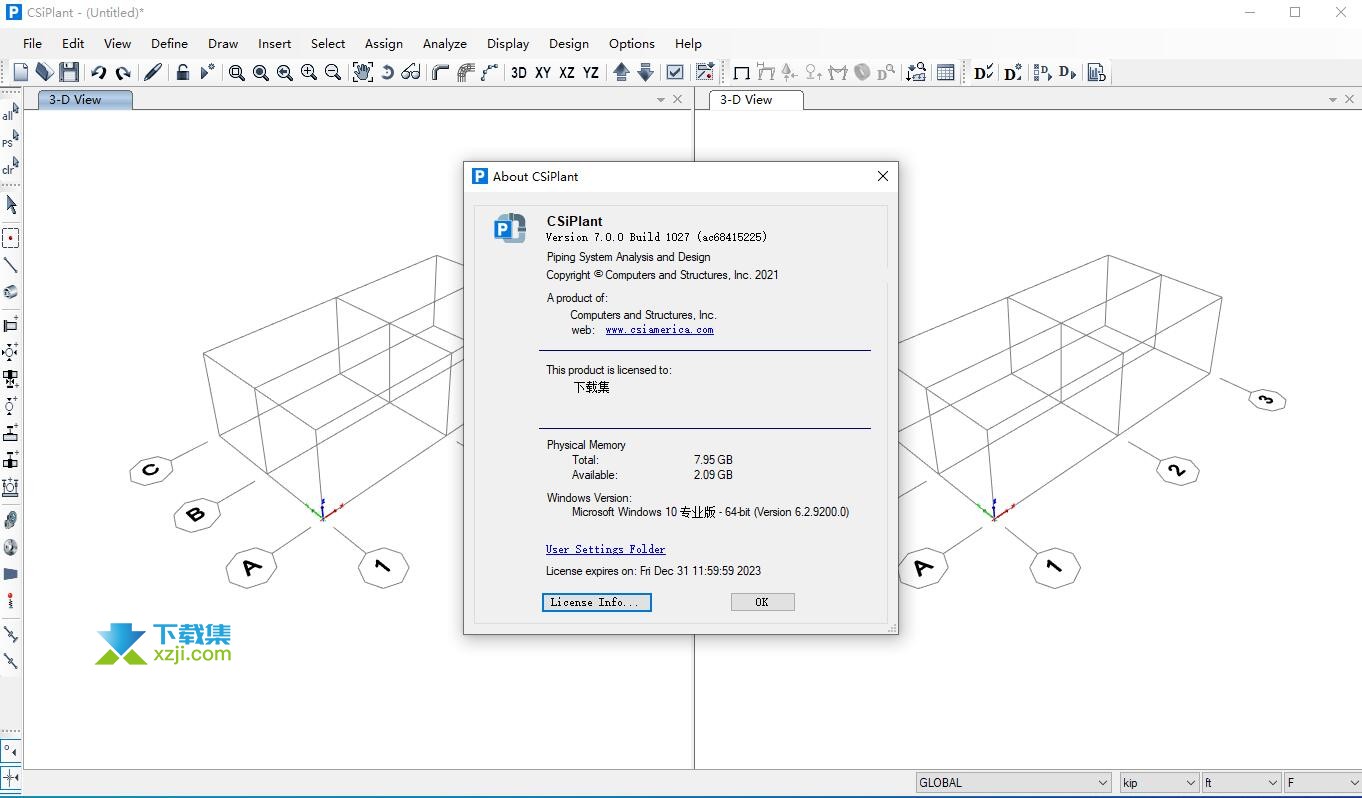The width and height of the screenshot is (1362, 798).
Task: Zoom in one step with the plus magnifier
Action: click(x=309, y=72)
